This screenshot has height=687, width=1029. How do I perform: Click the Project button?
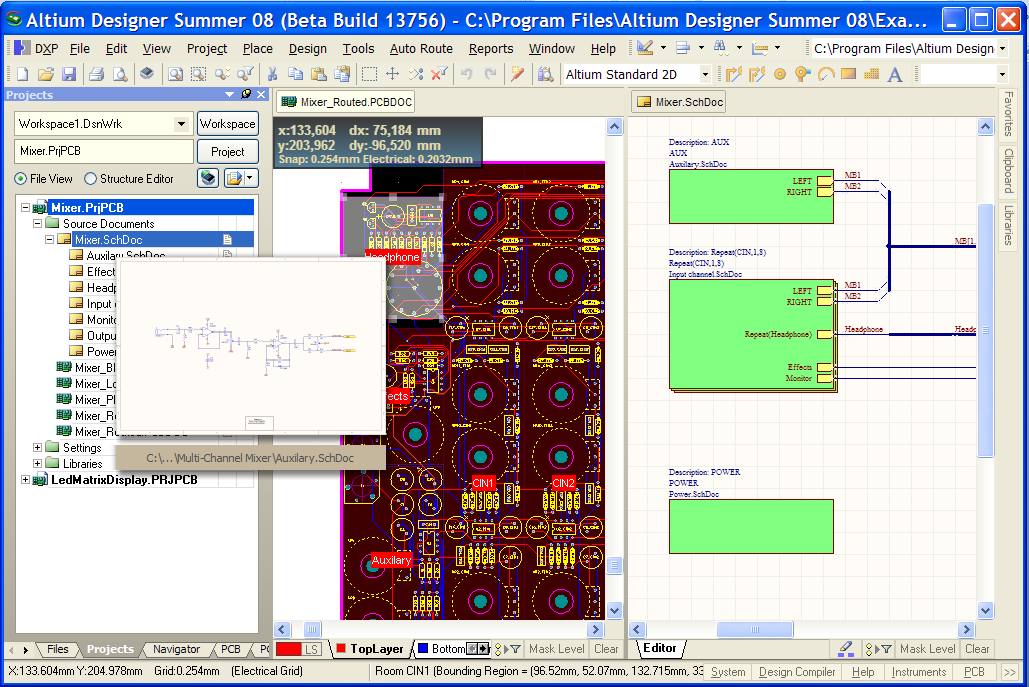point(228,152)
